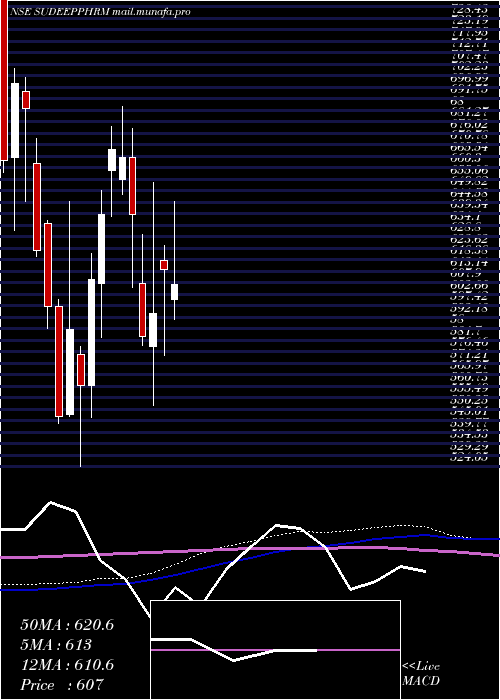Click the 581.7 price axis label
Screen dimensions: 500x700
tap(465, 332)
